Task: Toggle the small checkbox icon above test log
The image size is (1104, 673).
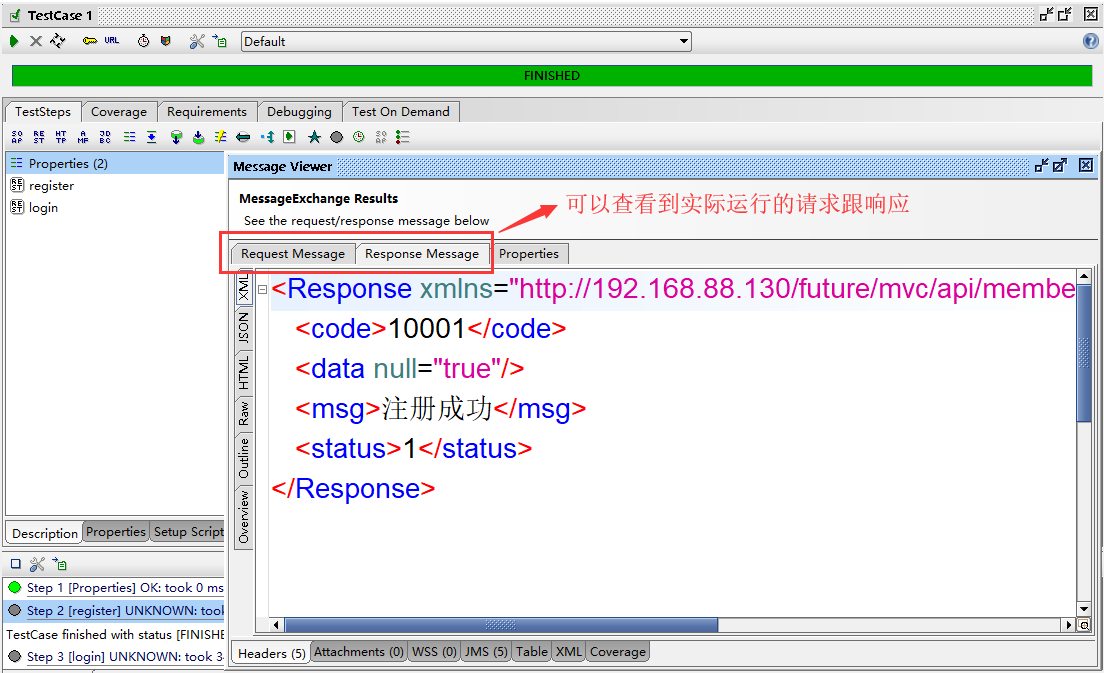Action: pos(15,564)
